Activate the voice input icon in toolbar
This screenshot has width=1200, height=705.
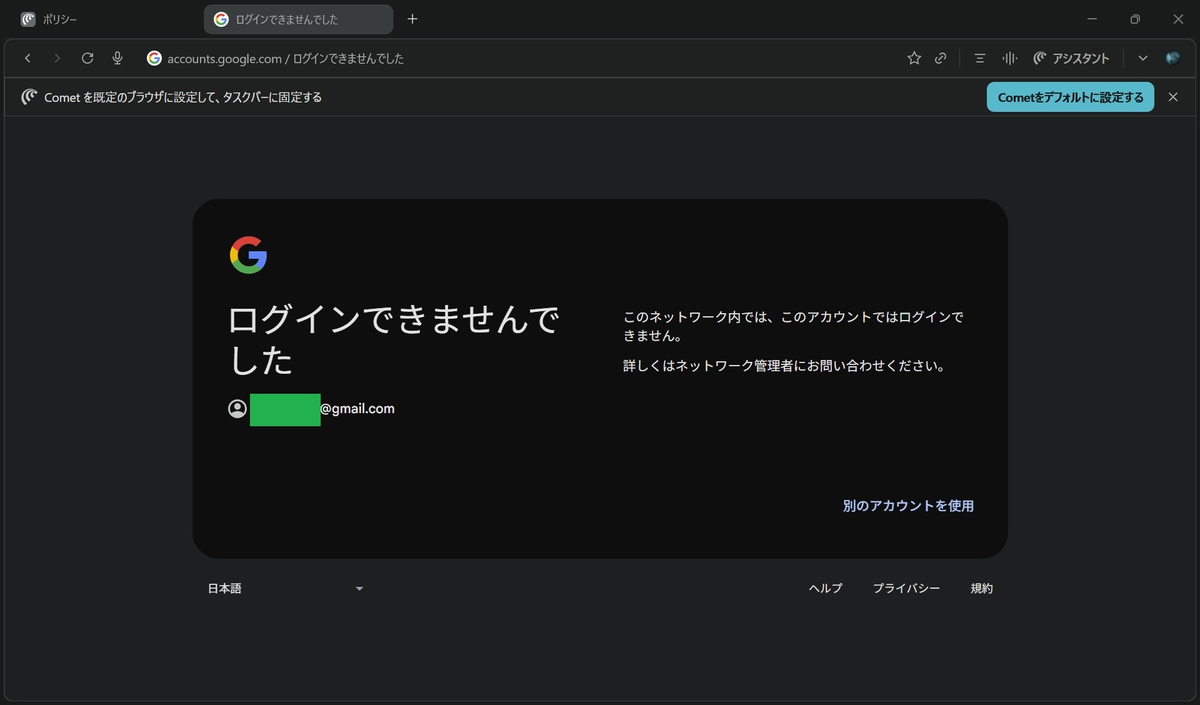click(1009, 58)
